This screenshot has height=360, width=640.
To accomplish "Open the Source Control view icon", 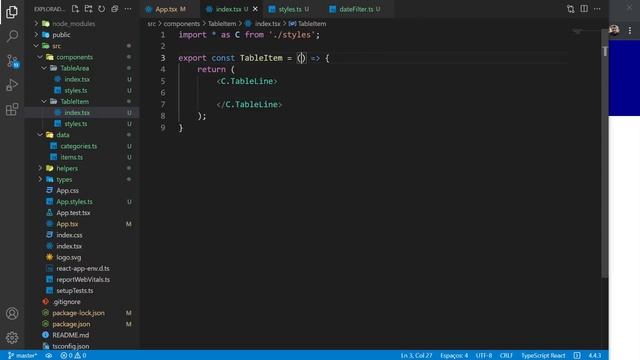I will tap(12, 61).
